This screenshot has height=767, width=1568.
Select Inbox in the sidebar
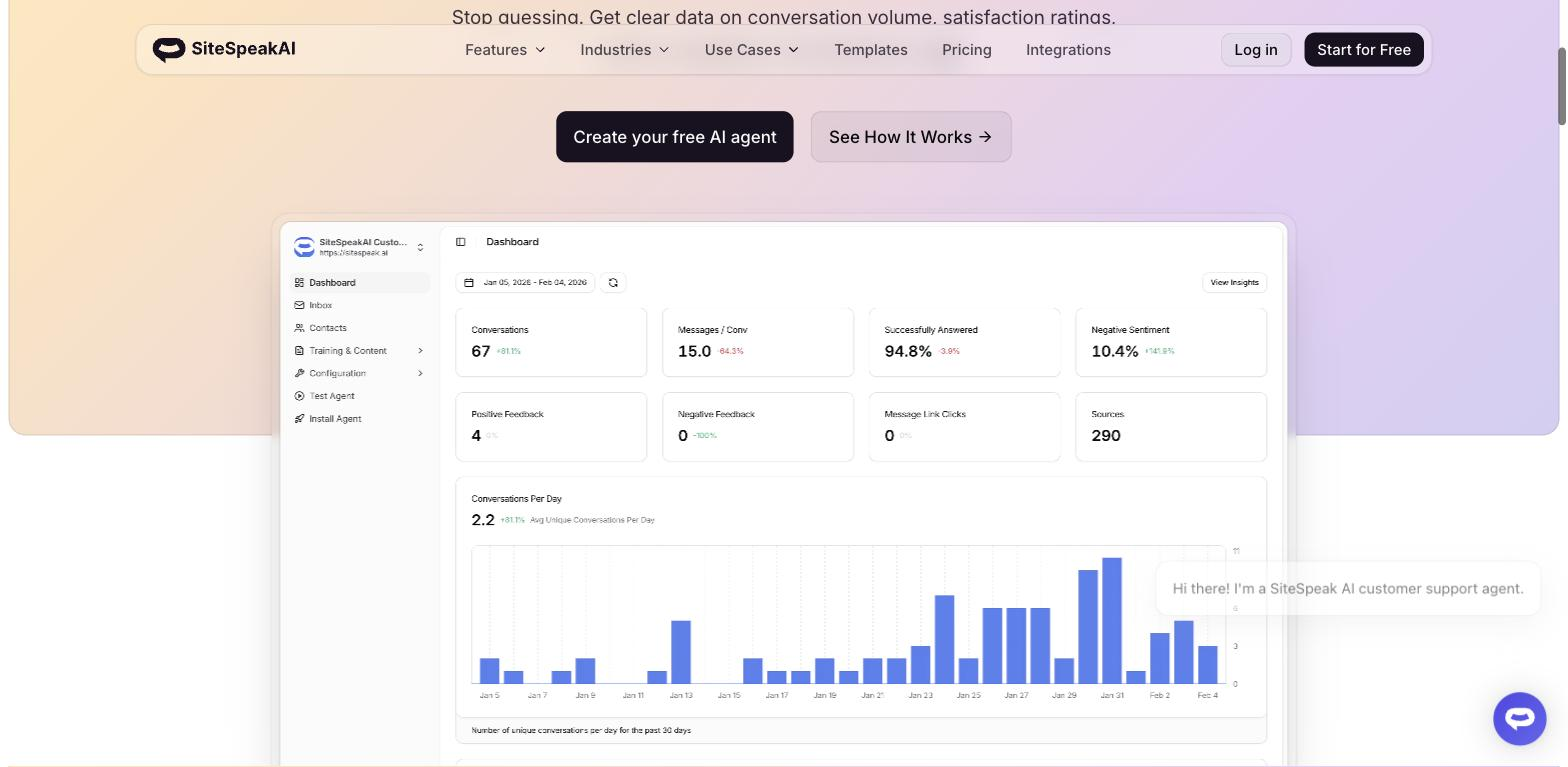point(360,305)
